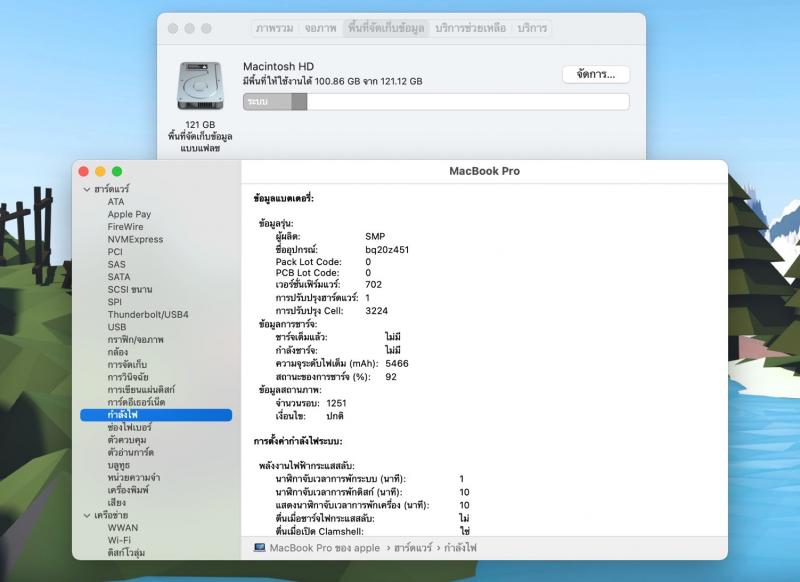Click the manufacturer value SMP
800x582 pixels.
(x=375, y=236)
